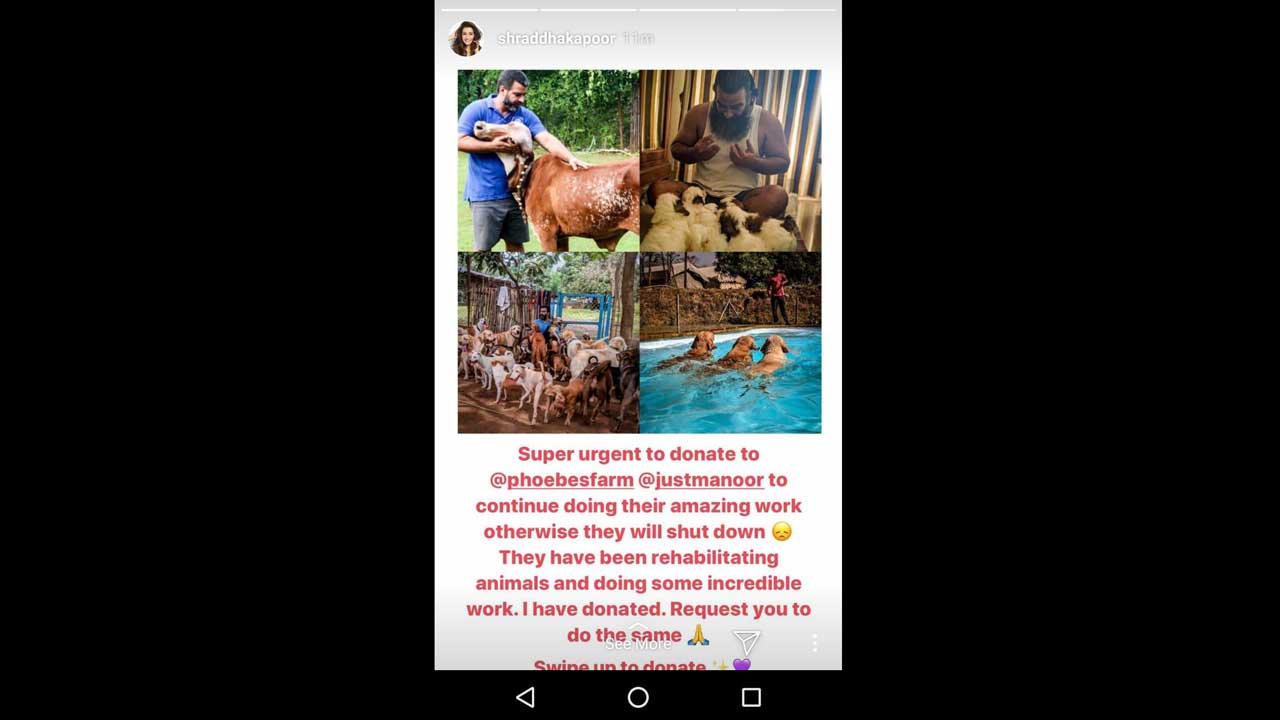The height and width of the screenshot is (720, 1280).
Task: Select the second story progress bar segment
Action: [x=588, y=10]
